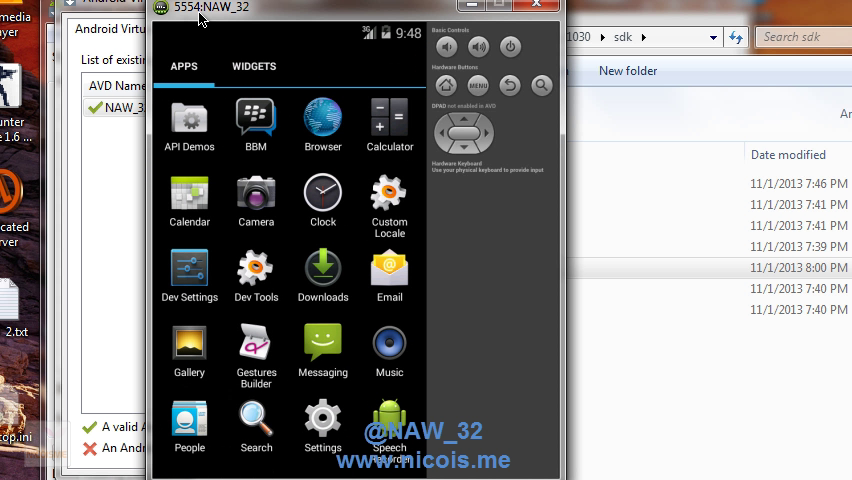The height and width of the screenshot is (480, 852).
Task: Click the emulator MENU hardware button
Action: pyautogui.click(x=478, y=85)
